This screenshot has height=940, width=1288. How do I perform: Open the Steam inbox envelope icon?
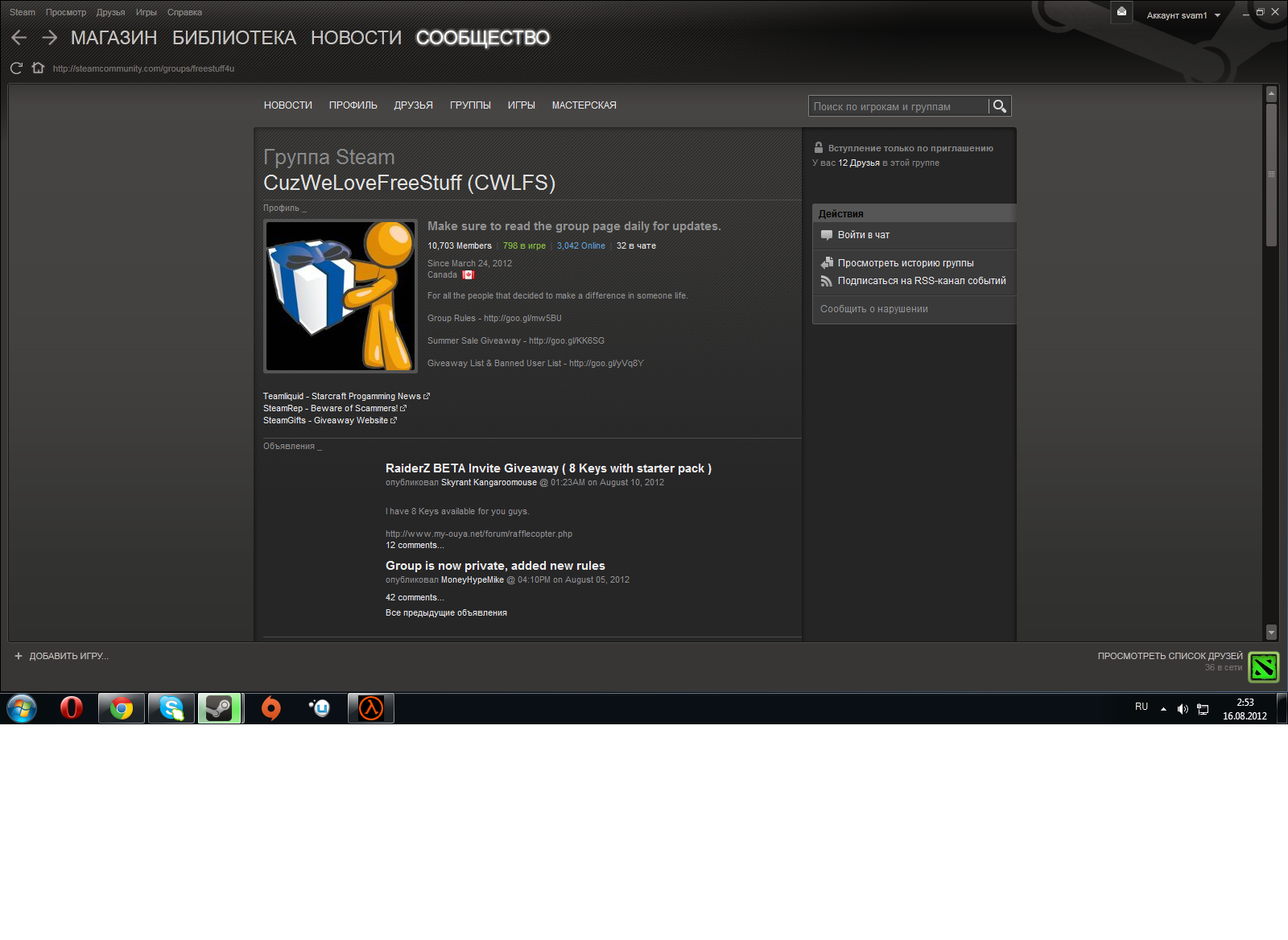tap(1121, 12)
